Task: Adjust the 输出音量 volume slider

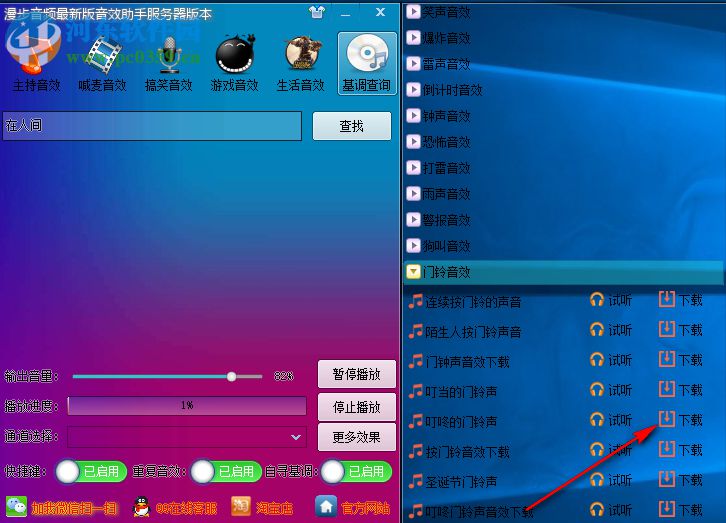Action: pyautogui.click(x=167, y=376)
